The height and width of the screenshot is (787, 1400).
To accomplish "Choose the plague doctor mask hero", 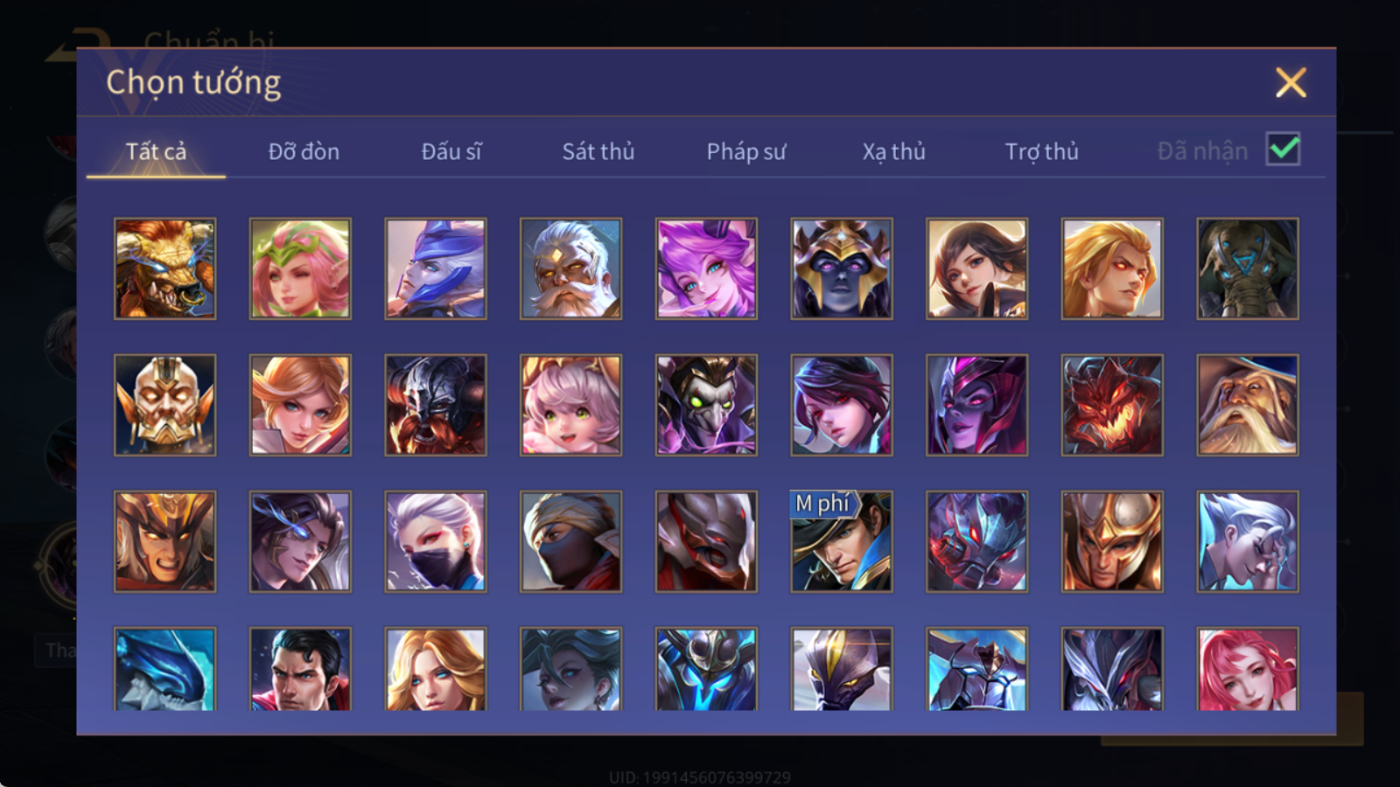I will point(706,405).
